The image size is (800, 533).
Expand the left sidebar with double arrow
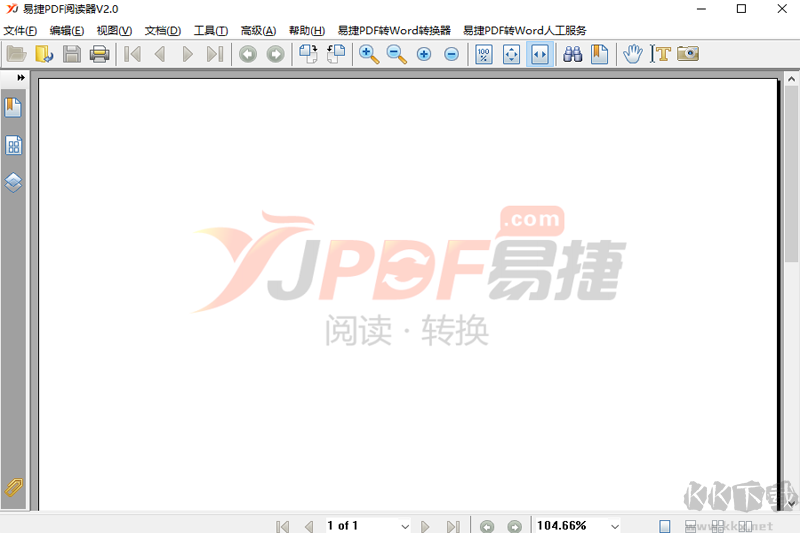pos(20,78)
